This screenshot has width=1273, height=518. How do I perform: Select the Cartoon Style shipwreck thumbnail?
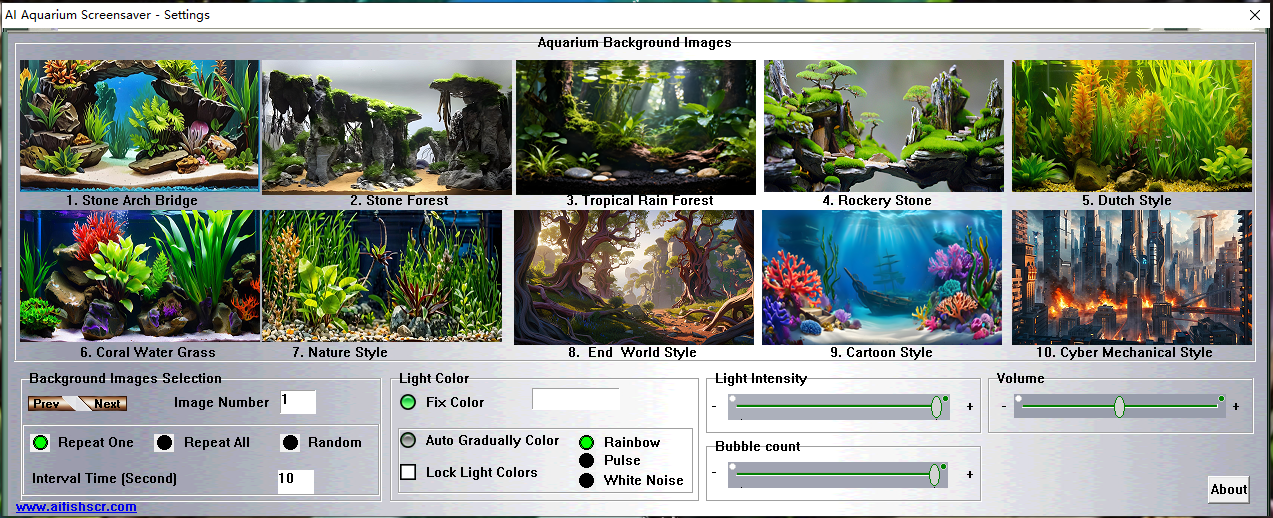tap(882, 277)
